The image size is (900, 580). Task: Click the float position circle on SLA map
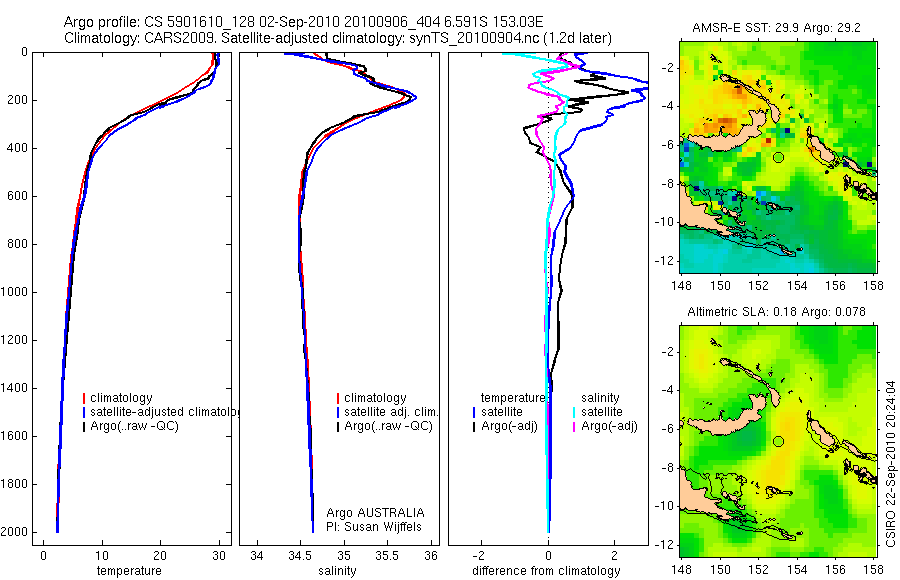[x=778, y=442]
